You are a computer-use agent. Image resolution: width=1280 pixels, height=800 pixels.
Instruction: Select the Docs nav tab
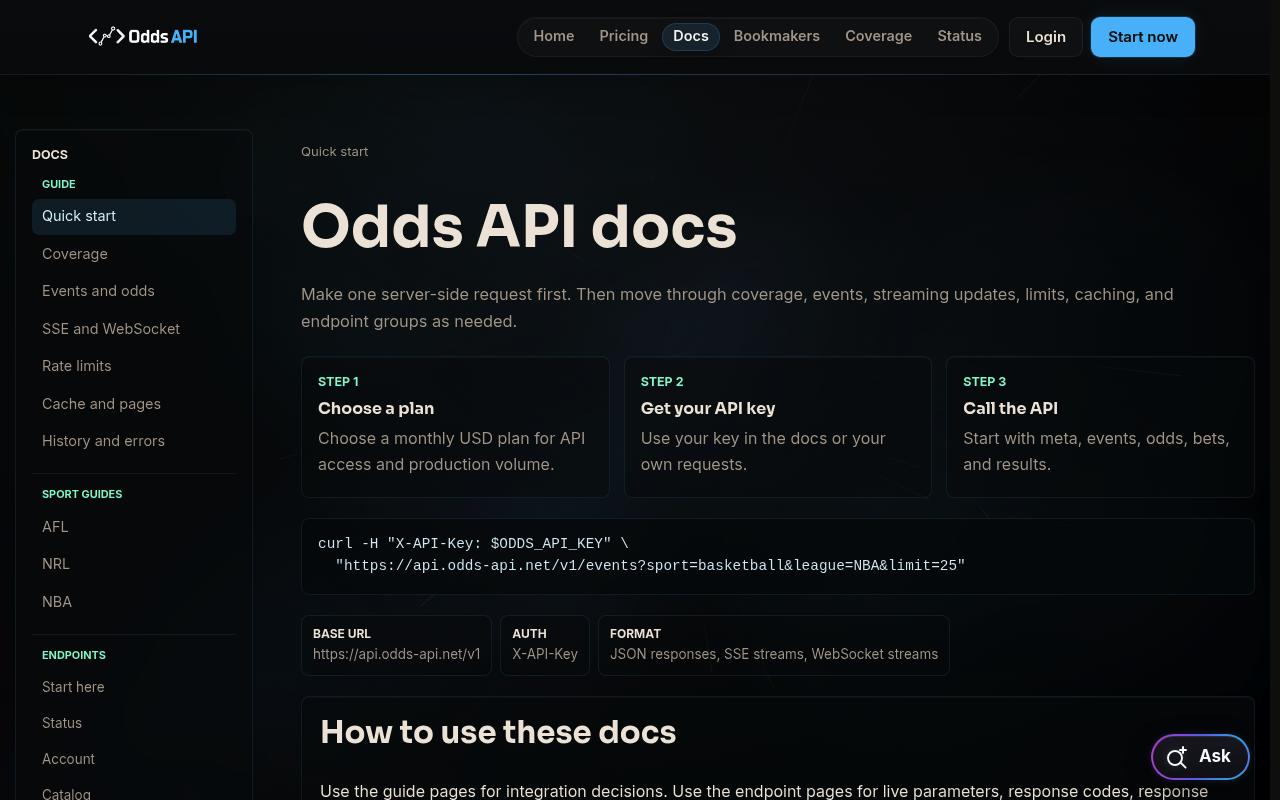(691, 36)
